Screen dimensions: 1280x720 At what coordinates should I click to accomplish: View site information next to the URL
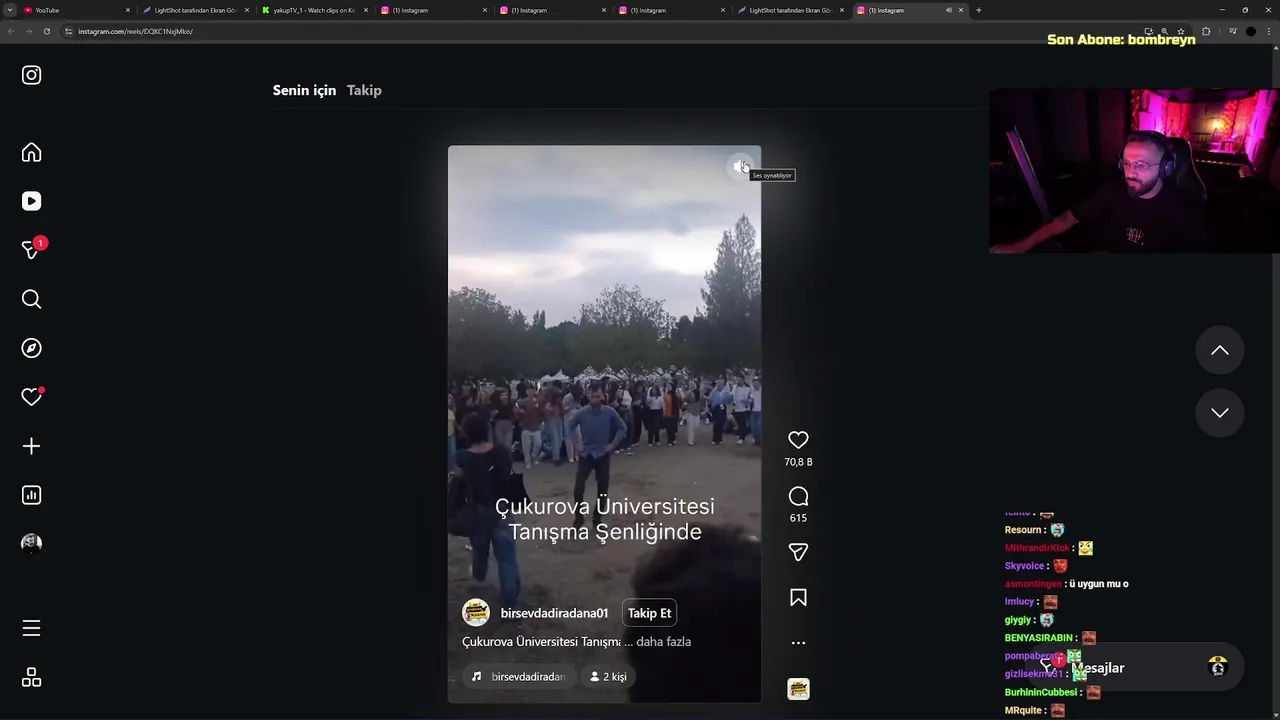[x=68, y=31]
